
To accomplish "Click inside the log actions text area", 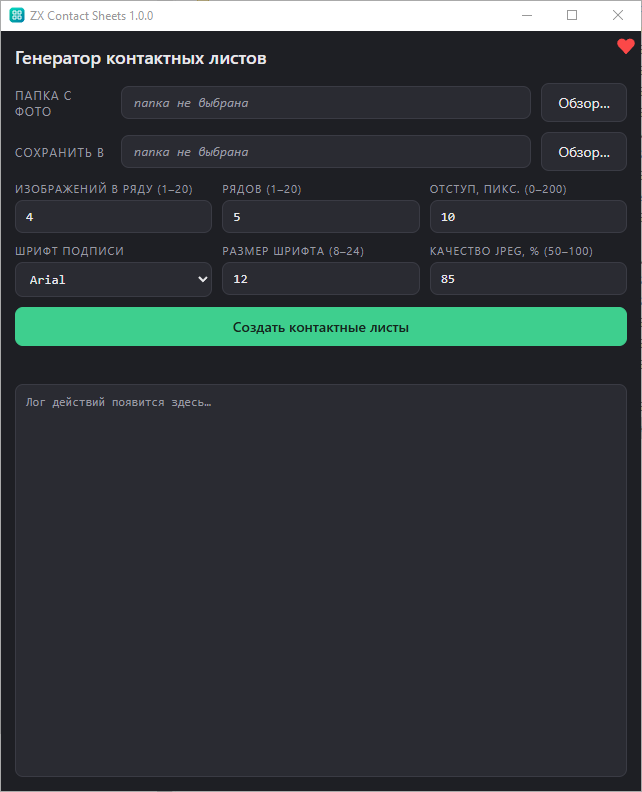I will point(321,580).
